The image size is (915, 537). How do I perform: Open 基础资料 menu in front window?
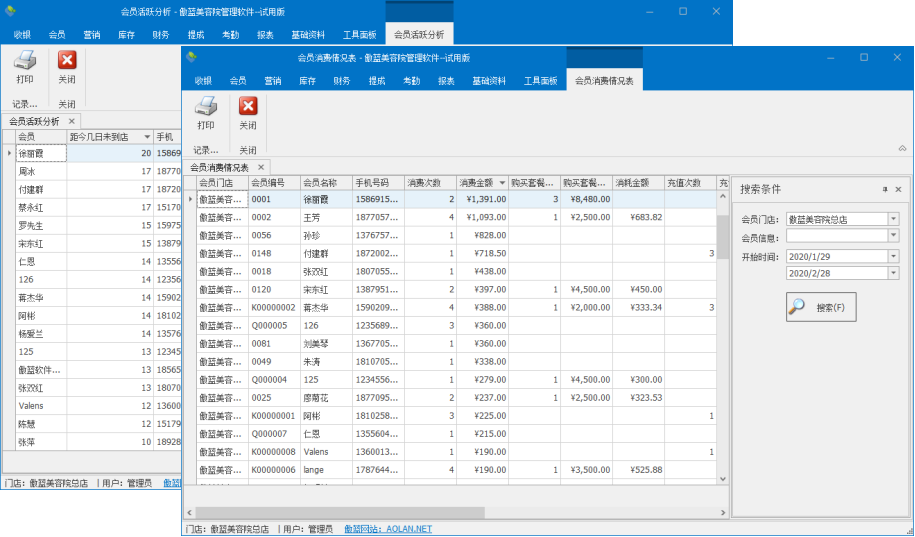point(489,81)
